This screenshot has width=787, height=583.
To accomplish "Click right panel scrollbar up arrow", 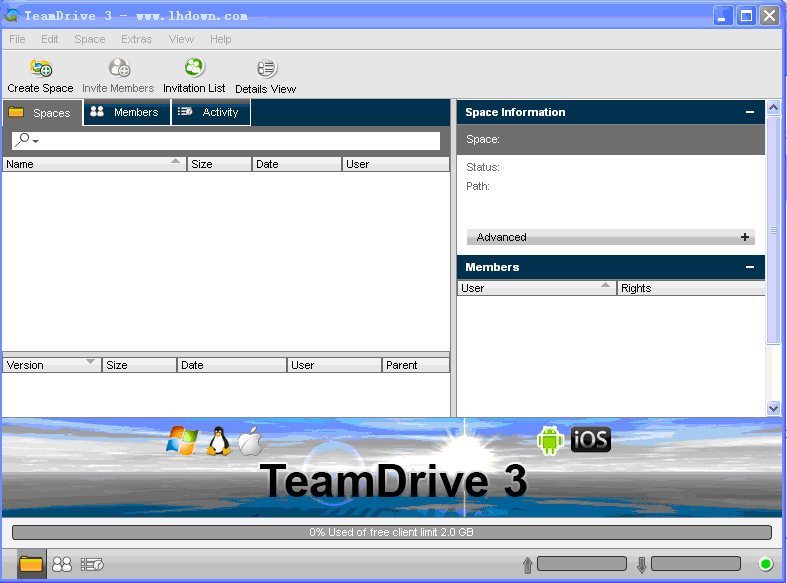I will 773,107.
